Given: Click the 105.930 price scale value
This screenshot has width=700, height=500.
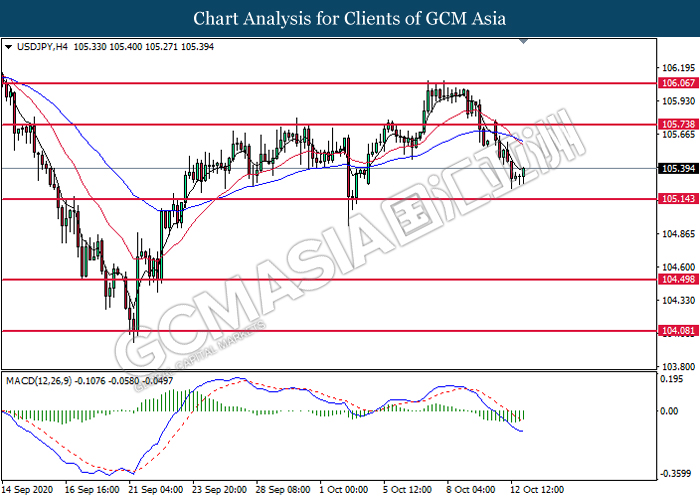Looking at the screenshot, I should tap(678, 101).
